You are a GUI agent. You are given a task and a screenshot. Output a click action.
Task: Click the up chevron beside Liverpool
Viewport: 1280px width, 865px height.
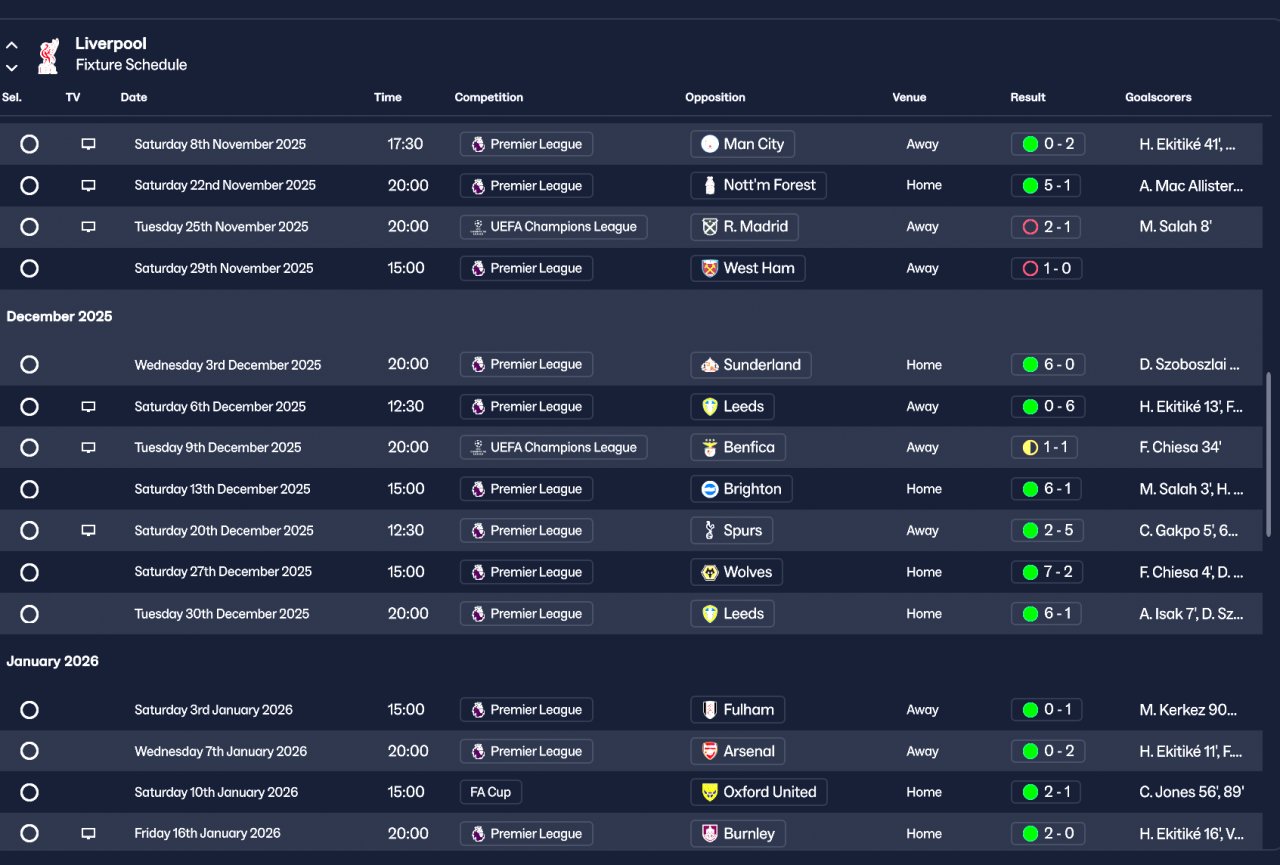click(x=12, y=45)
